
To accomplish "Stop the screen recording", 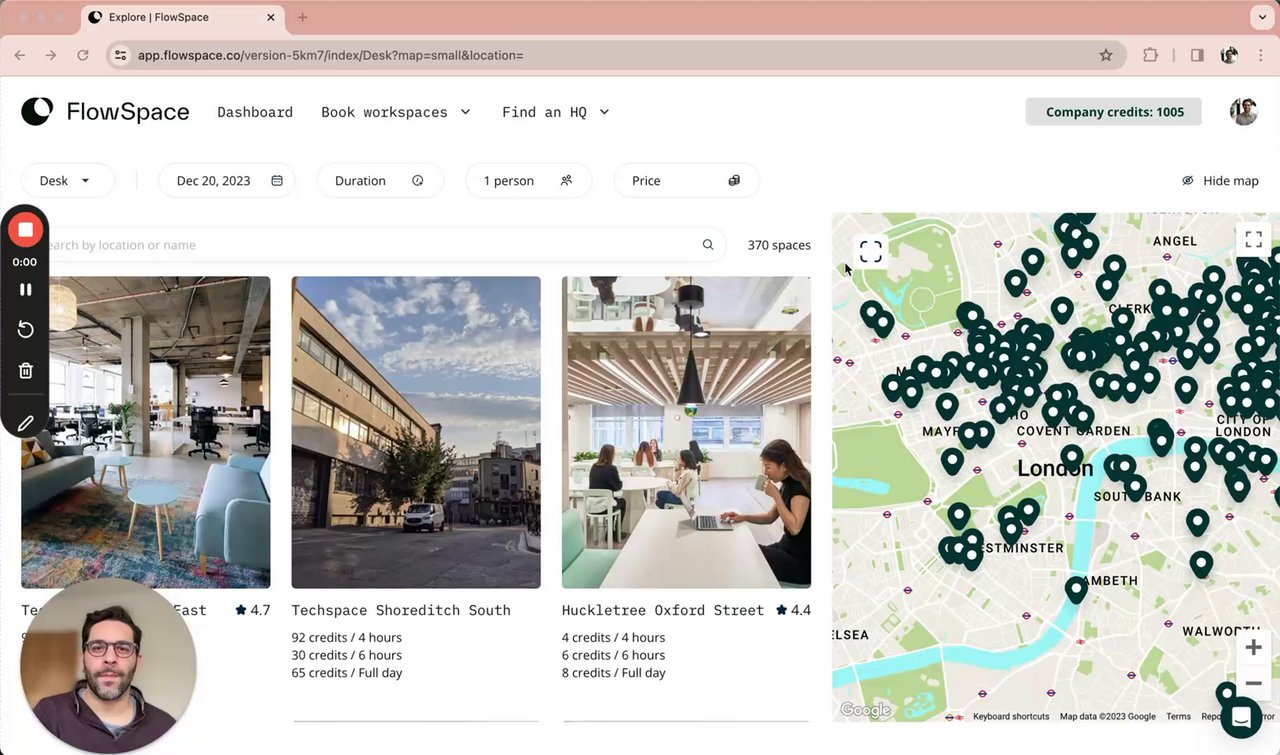I will 26,230.
